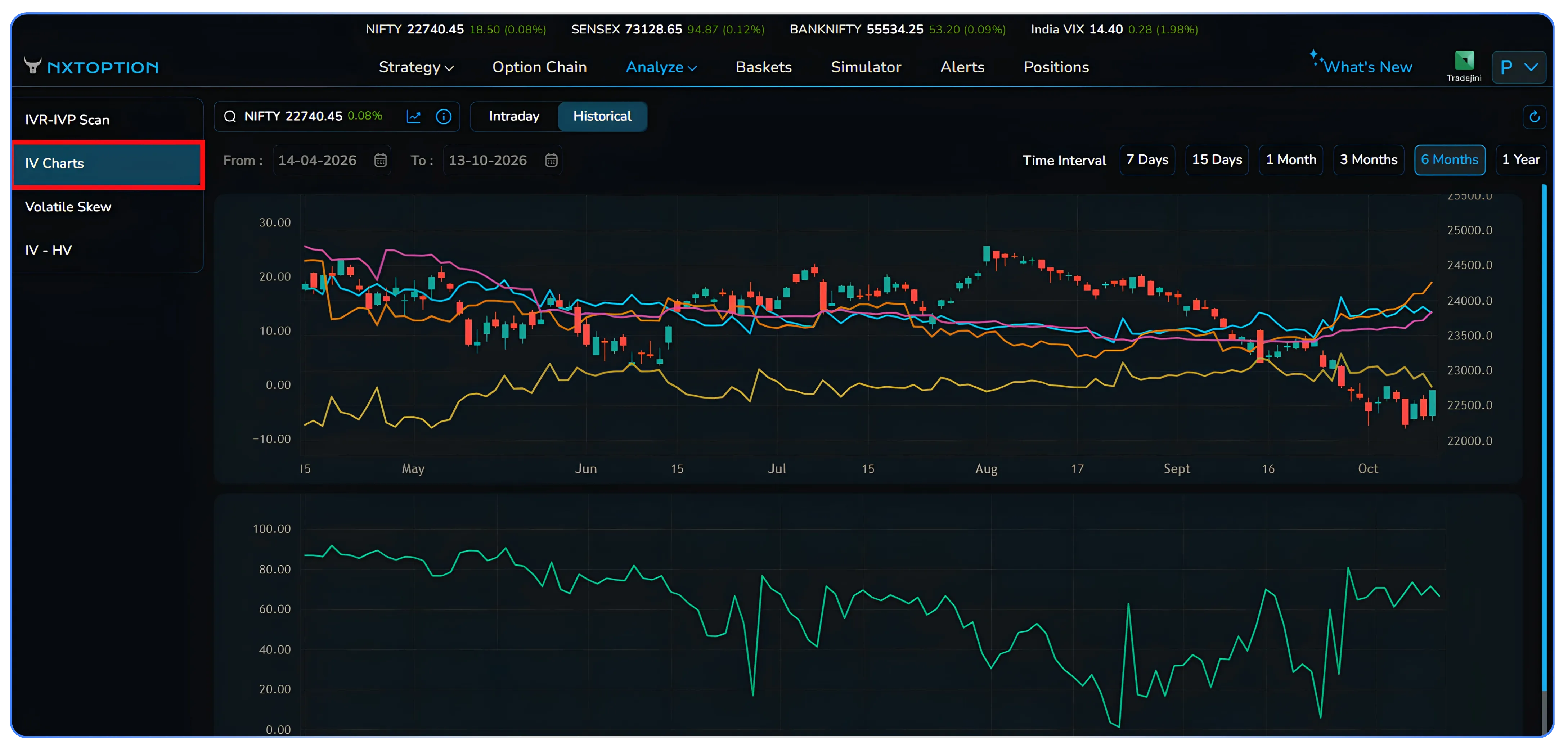This screenshot has width=1568, height=747.
Task: Select the 3 Months interval
Action: coord(1368,159)
